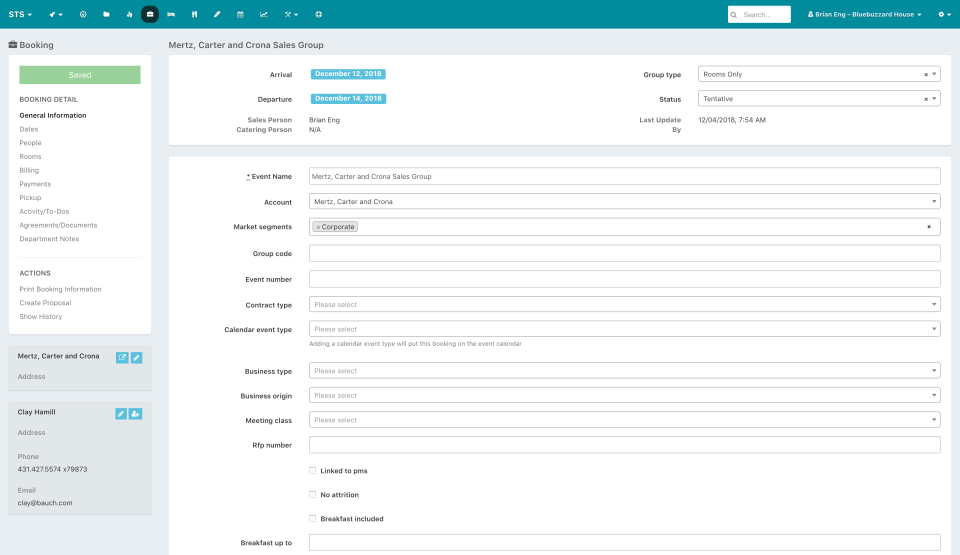The image size is (960, 555).
Task: Click the pencil icon in top bar
Action: point(217,14)
